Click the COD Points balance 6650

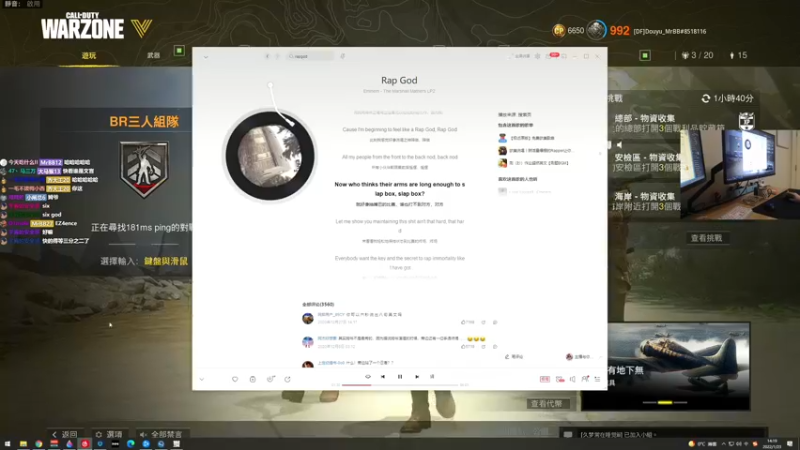click(x=568, y=31)
